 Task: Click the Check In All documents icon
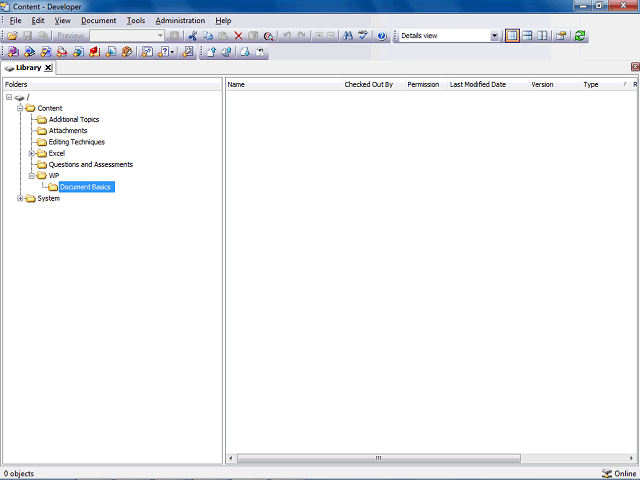(x=227, y=52)
